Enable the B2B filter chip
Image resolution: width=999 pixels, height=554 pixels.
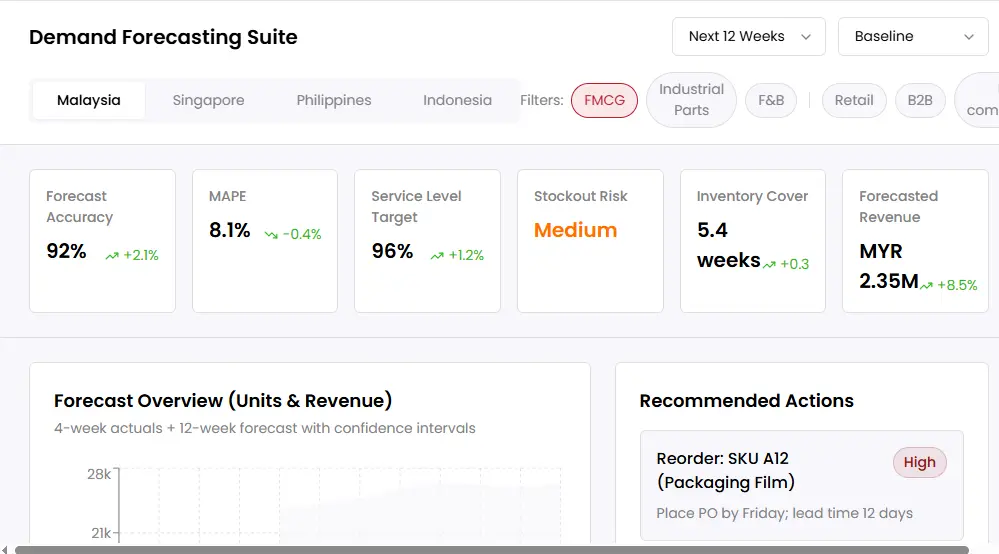point(919,100)
